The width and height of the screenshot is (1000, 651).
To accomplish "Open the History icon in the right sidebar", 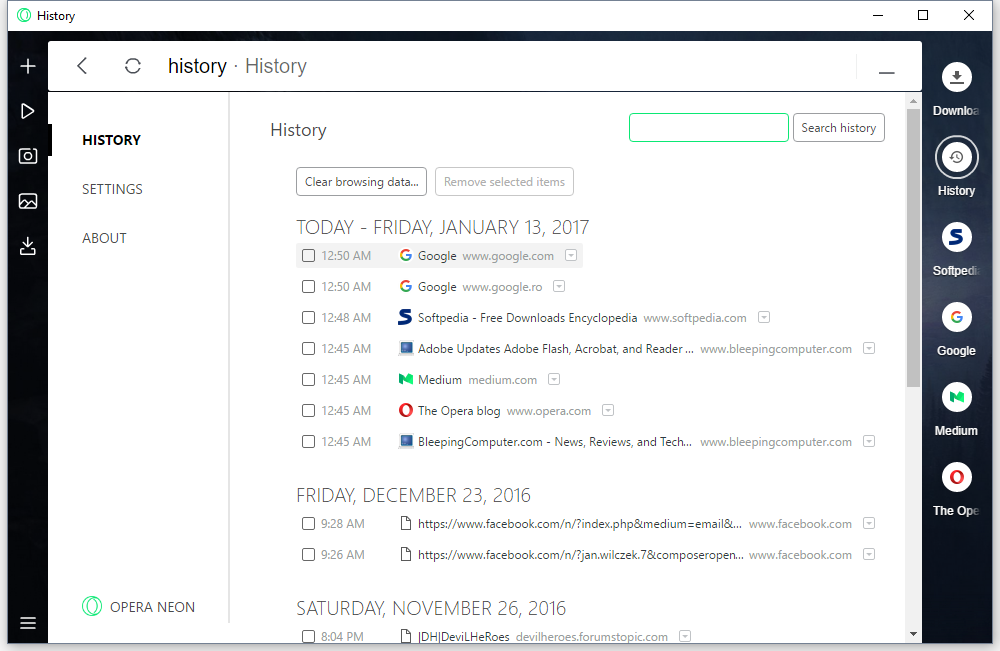I will pyautogui.click(x=956, y=157).
